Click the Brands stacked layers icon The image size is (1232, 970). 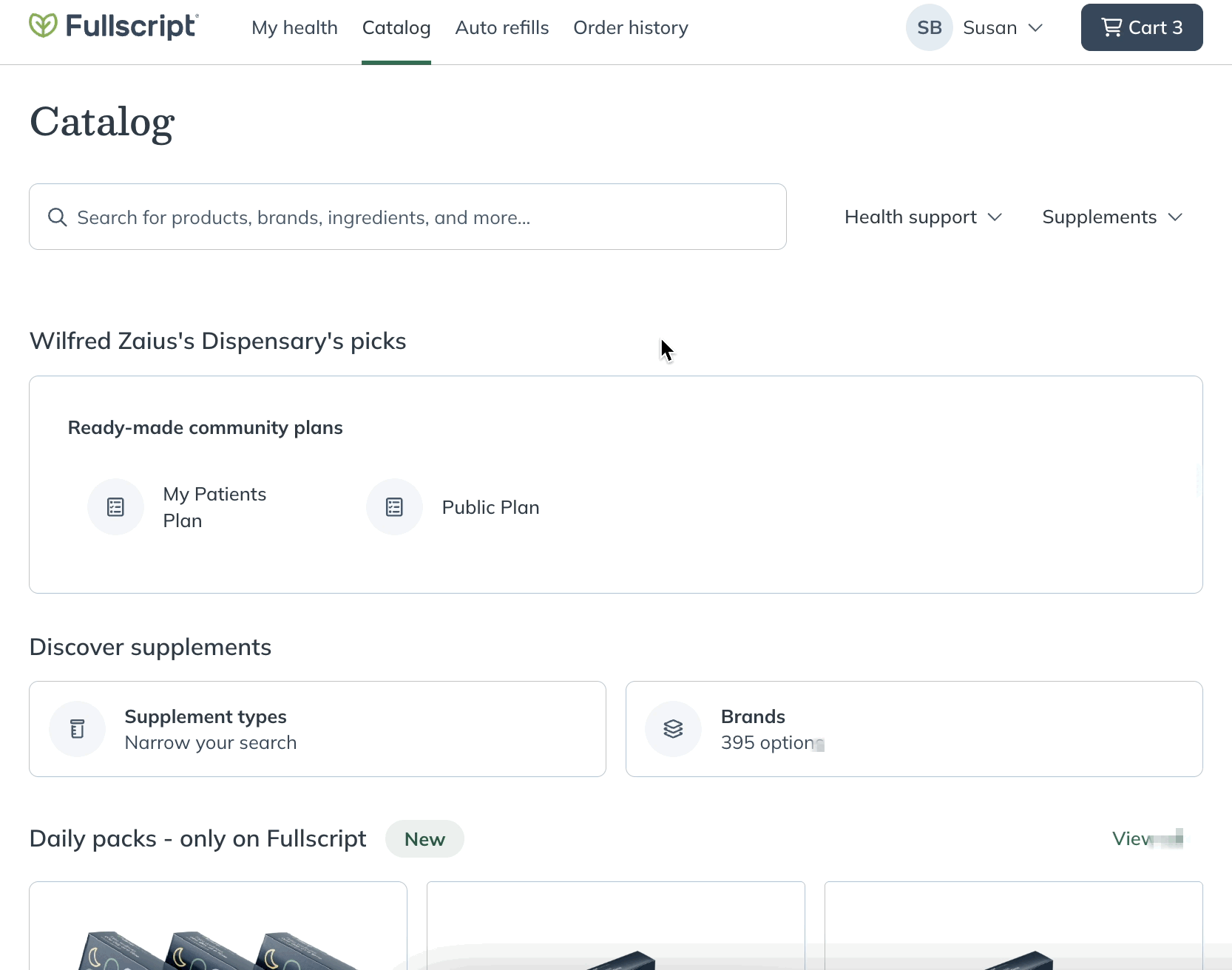(x=673, y=729)
